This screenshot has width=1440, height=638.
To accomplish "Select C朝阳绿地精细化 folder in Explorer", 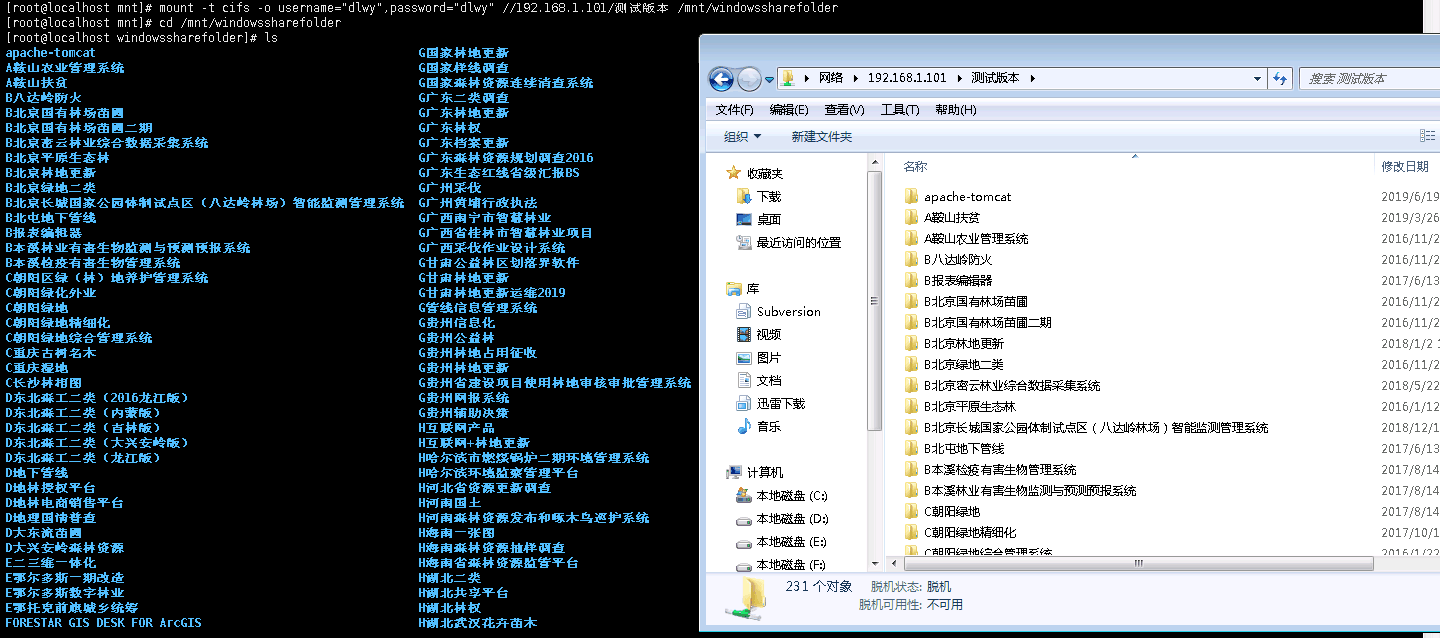I will (x=970, y=532).
